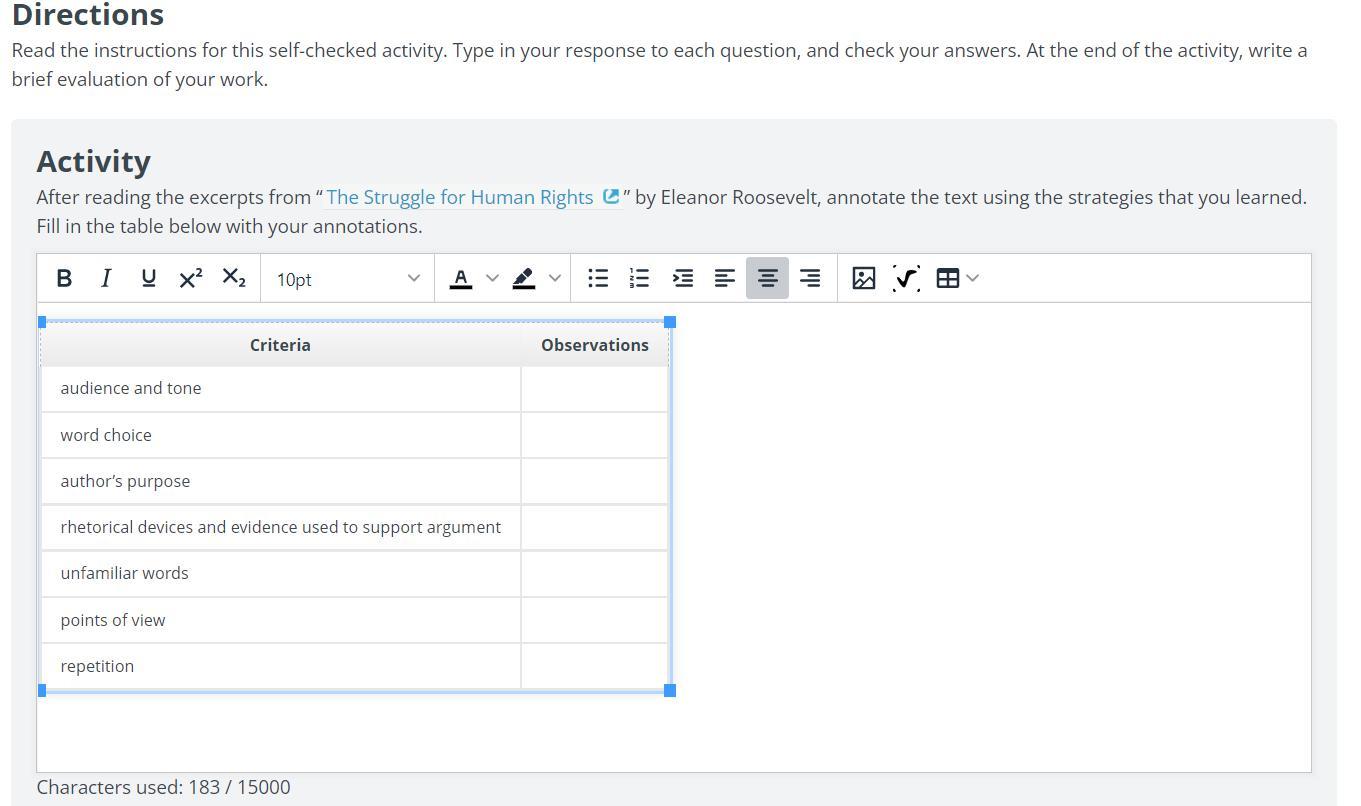Click observations cell for repetition
This screenshot has height=806, width=1361.
click(595, 666)
